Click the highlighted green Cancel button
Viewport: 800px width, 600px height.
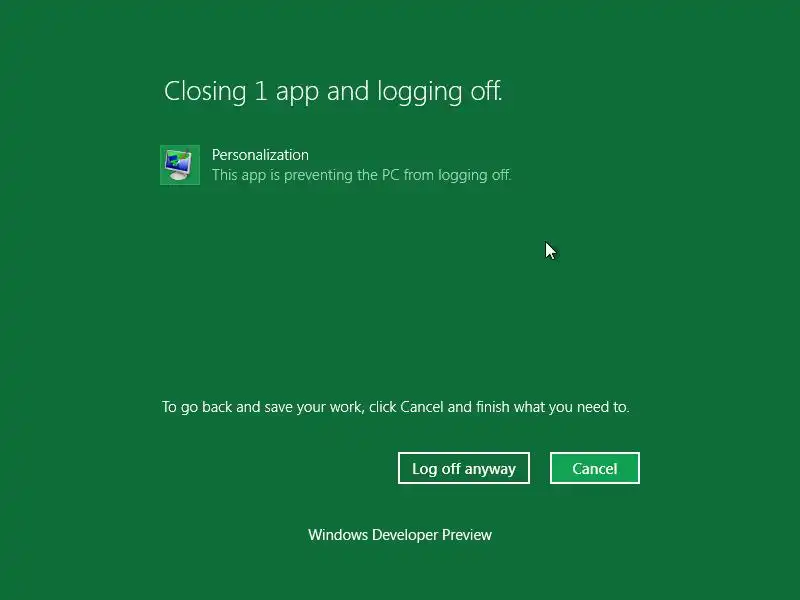pos(595,468)
